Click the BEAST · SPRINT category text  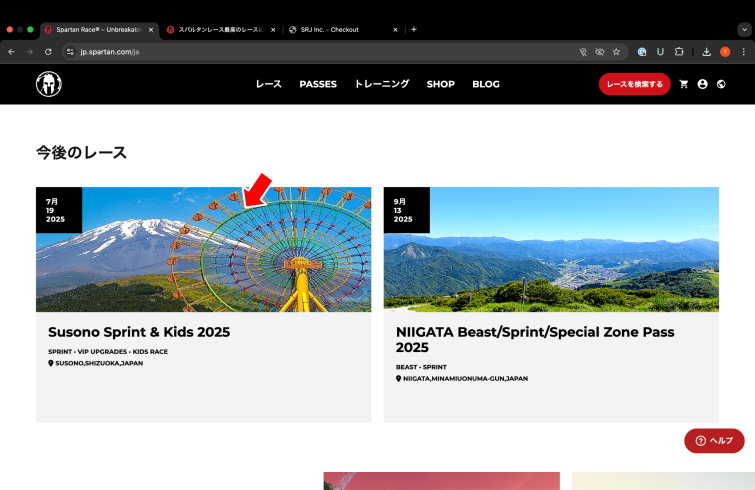tap(421, 367)
